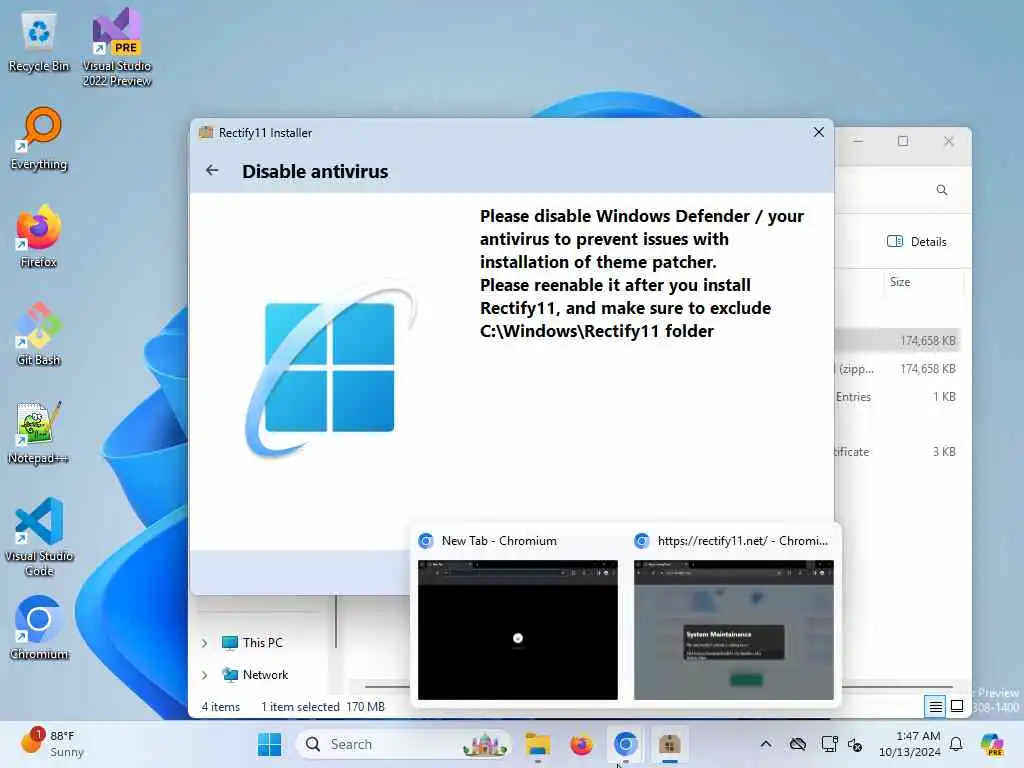1024x768 pixels.
Task: Open the weather widget showing 88°F
Action: click(x=52, y=744)
